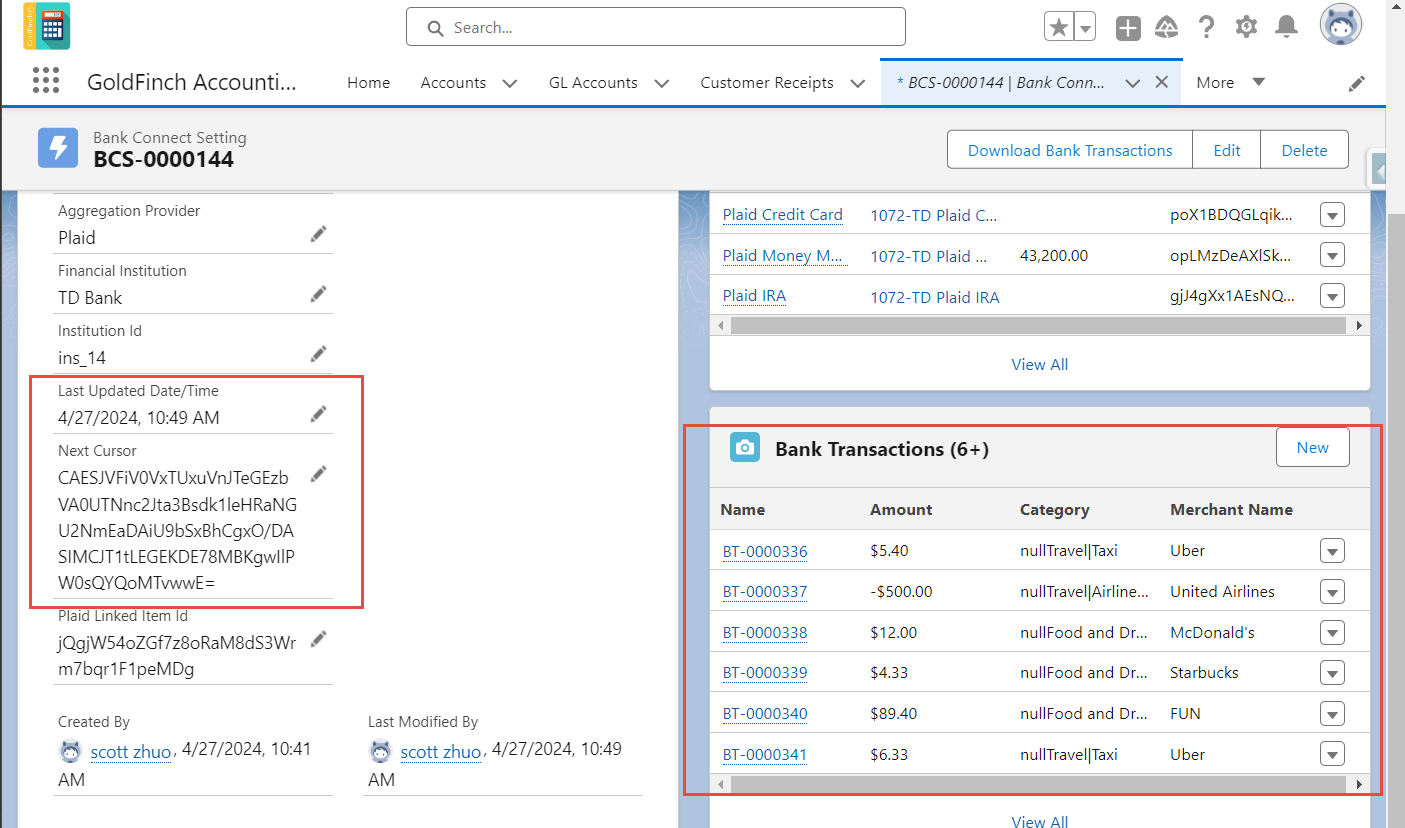Show actions for Plaid Credit Card row
The image size is (1405, 828).
1331,214
